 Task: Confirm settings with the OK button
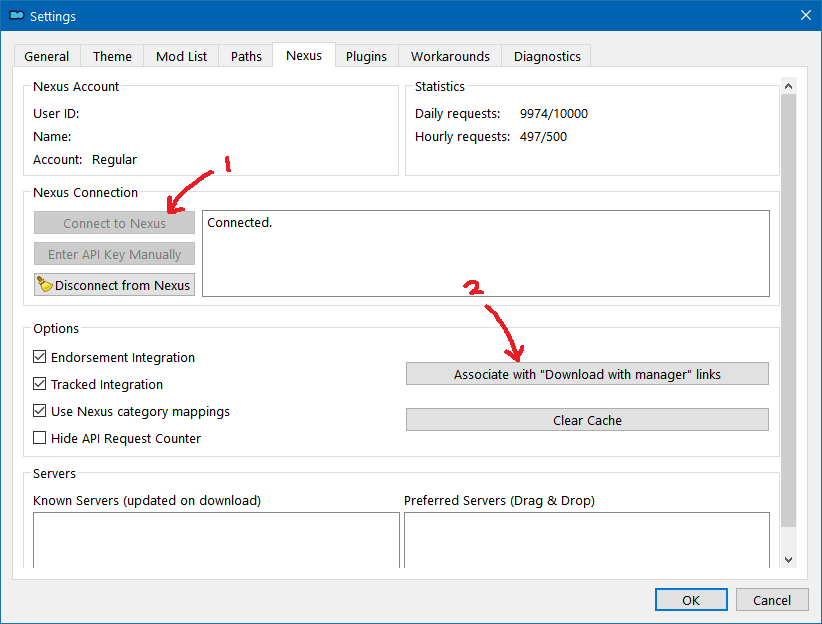pos(691,600)
